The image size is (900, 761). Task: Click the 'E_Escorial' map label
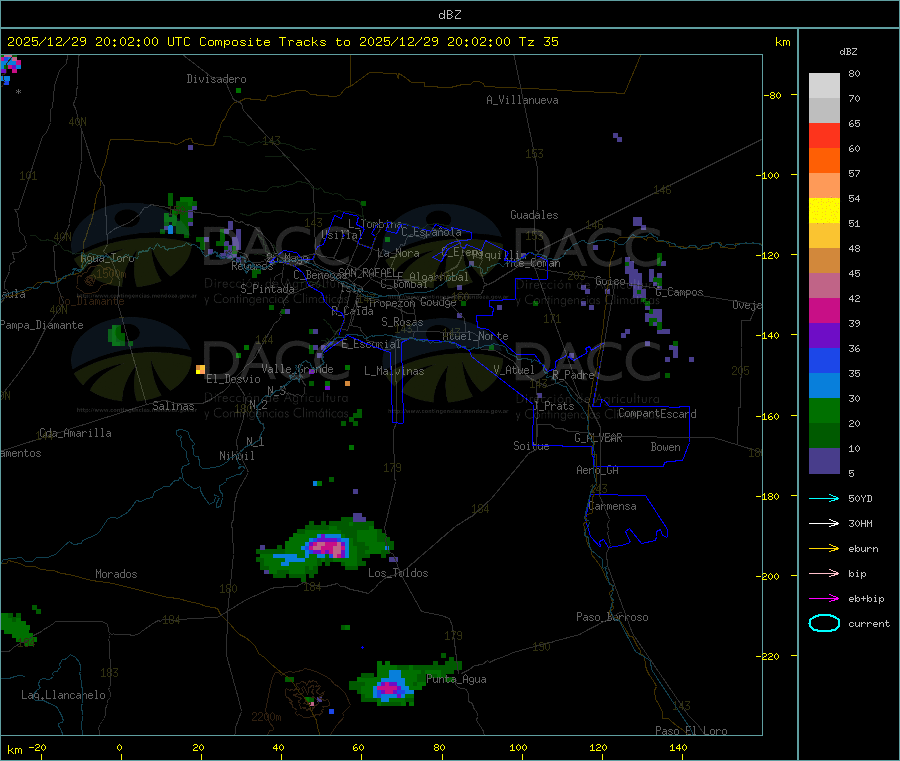point(371,344)
